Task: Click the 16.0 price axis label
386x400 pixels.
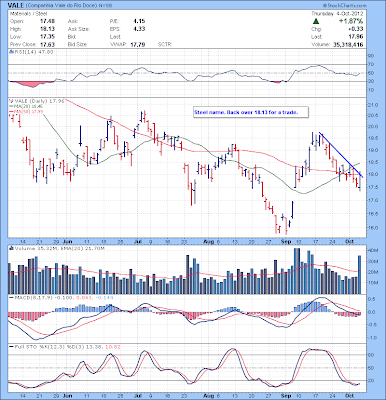Action: [x=374, y=228]
